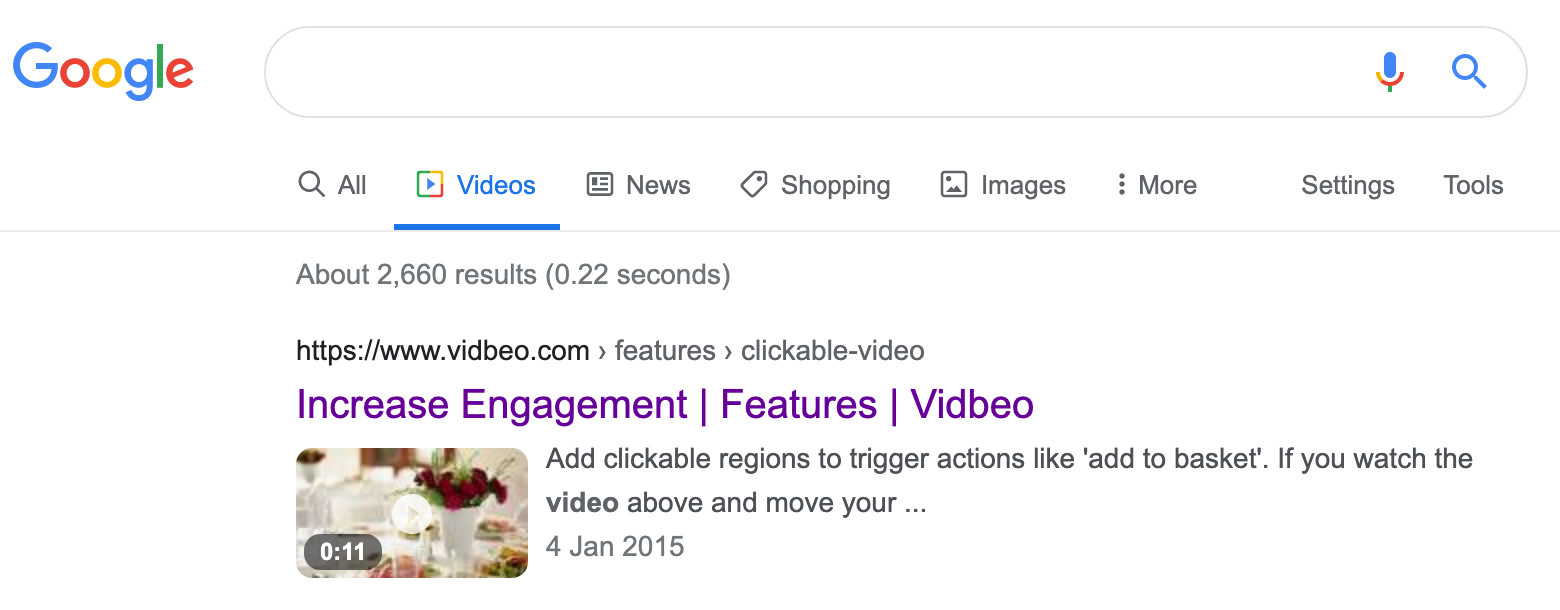Click the clickable-video breadcrumb link
Image resolution: width=1560 pixels, height=610 pixels.
(831, 350)
